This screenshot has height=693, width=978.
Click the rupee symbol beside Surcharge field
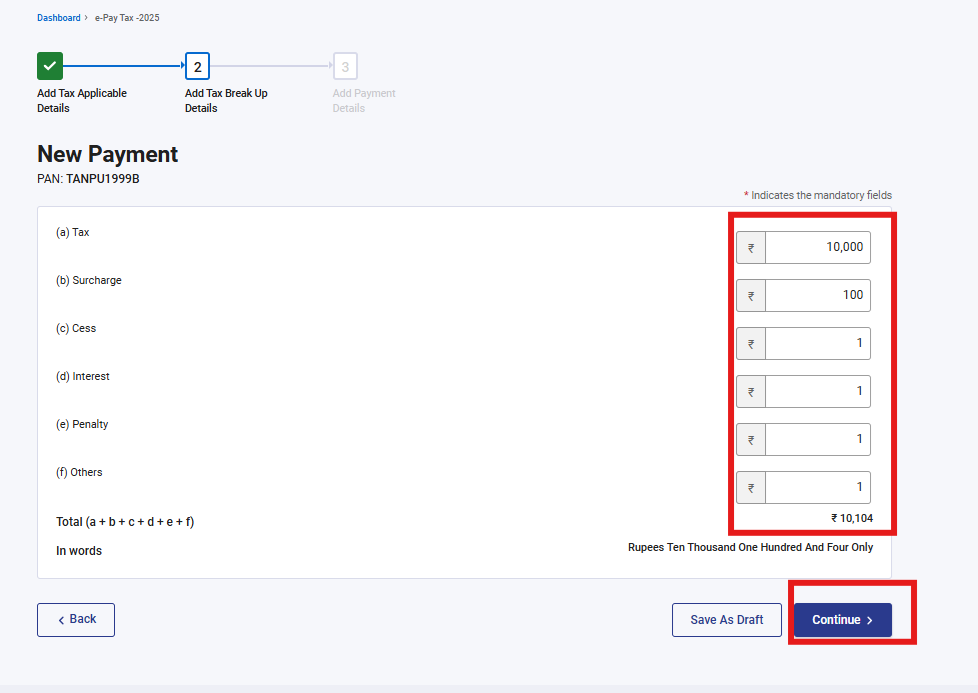pyautogui.click(x=751, y=296)
